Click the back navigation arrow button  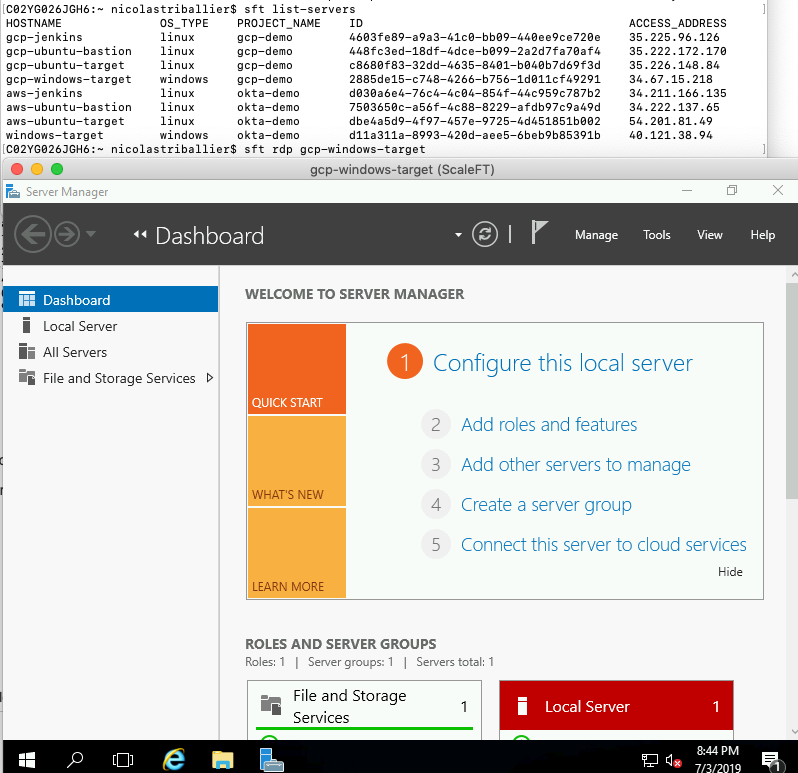coord(32,235)
